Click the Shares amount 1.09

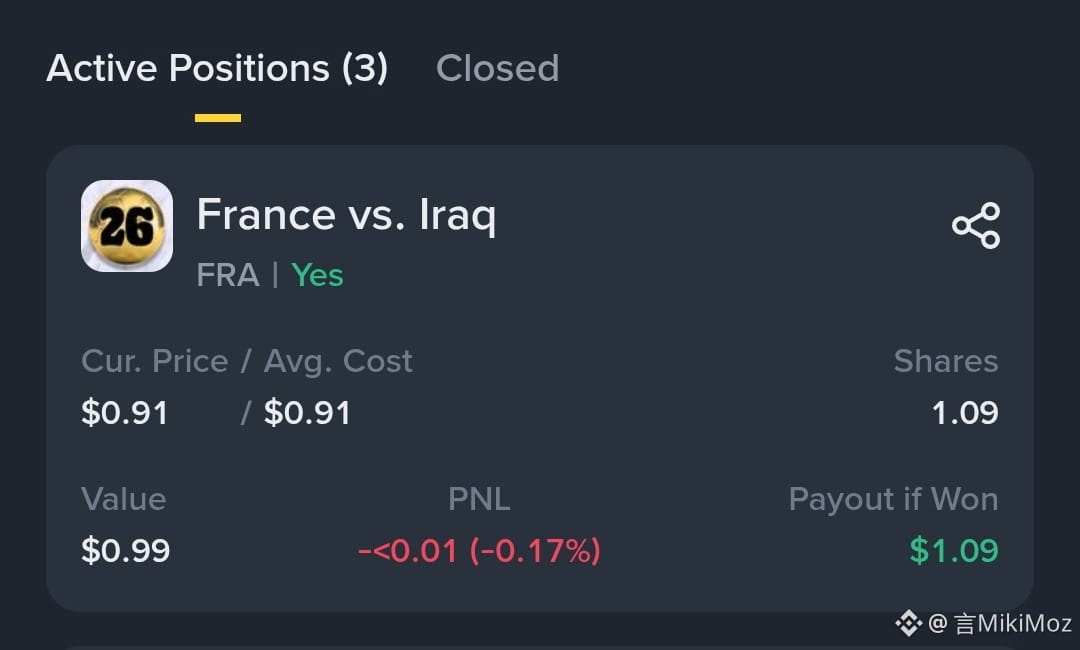point(964,413)
